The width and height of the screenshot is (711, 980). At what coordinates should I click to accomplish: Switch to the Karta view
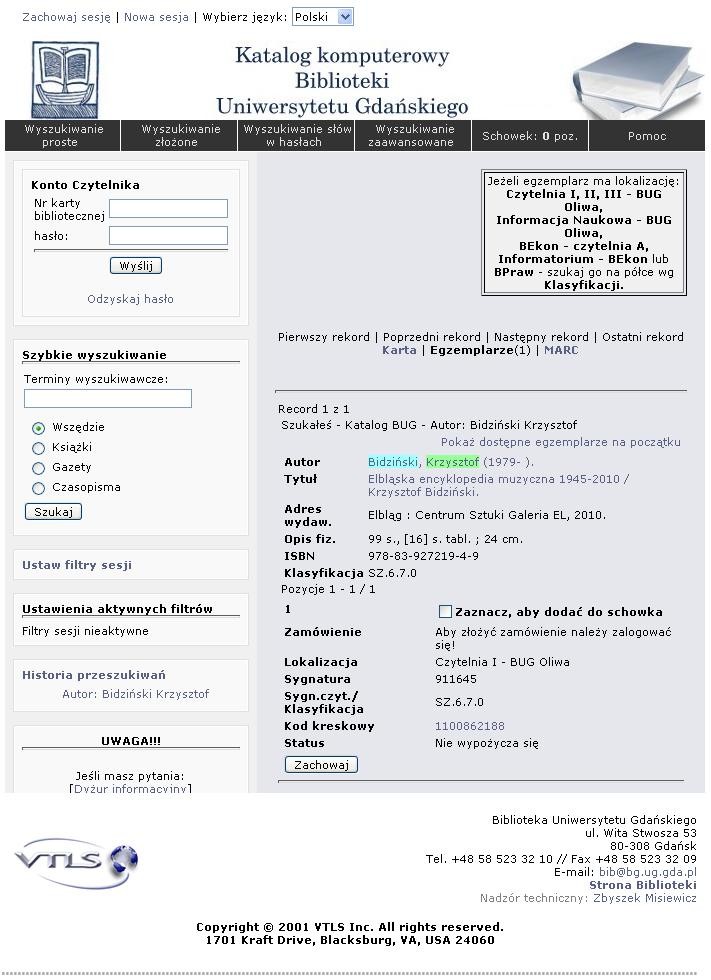tap(399, 350)
